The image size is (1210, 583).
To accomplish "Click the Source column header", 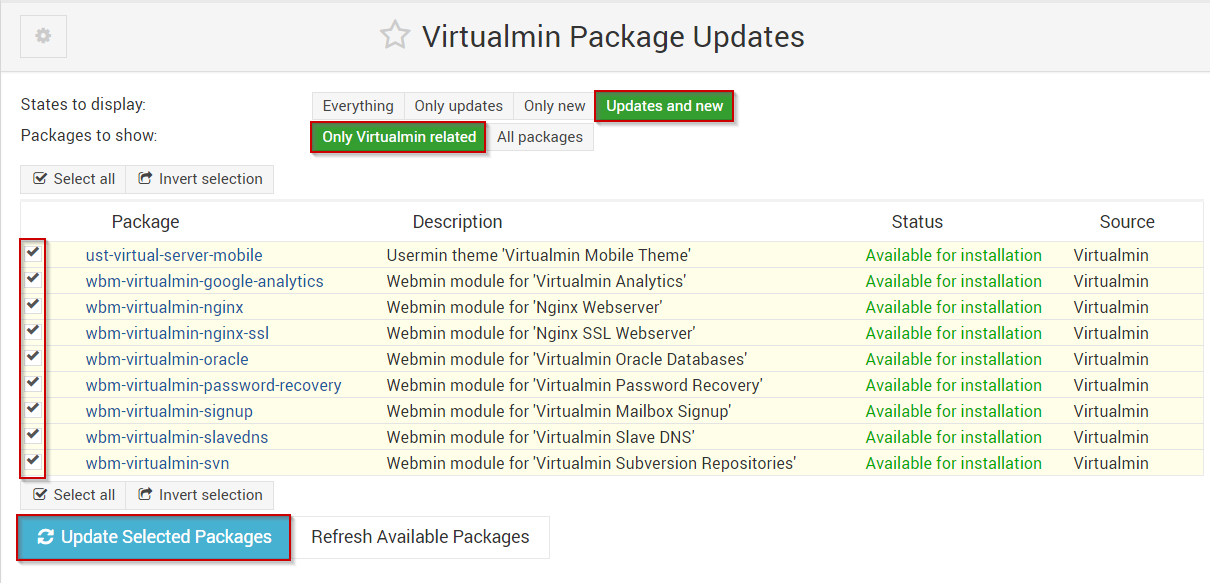I will (x=1127, y=222).
